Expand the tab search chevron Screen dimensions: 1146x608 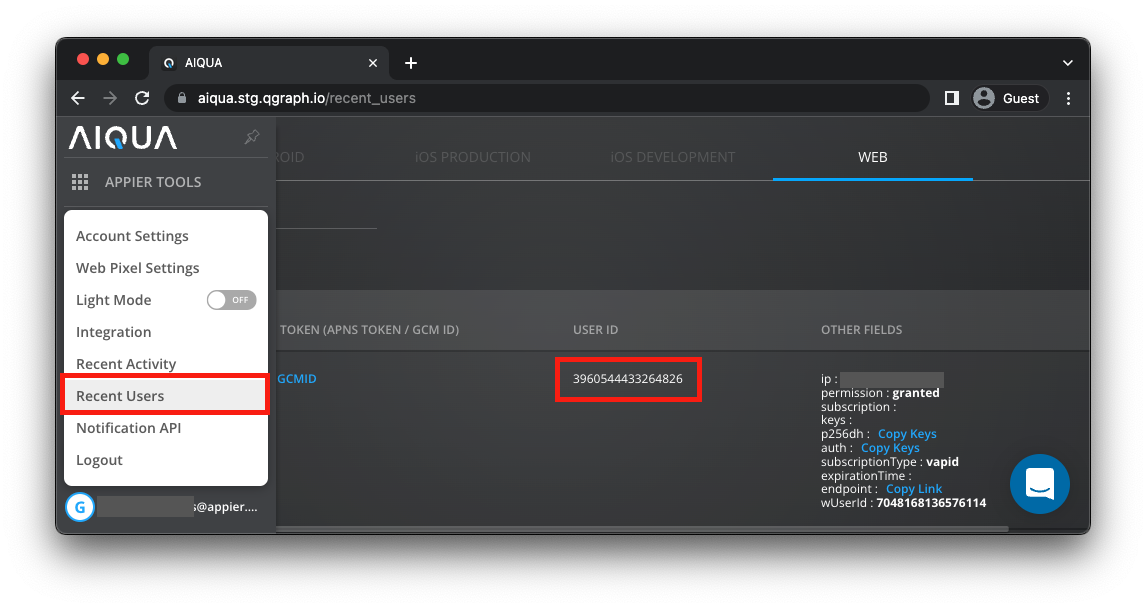click(x=1067, y=63)
